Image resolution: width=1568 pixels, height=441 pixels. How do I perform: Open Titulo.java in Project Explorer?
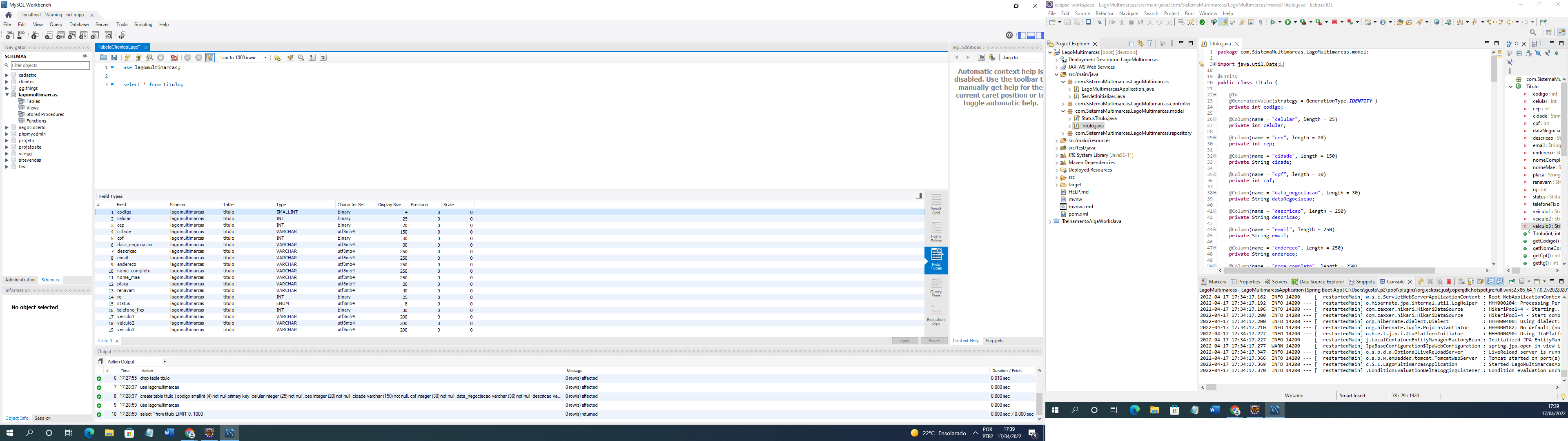(1092, 125)
